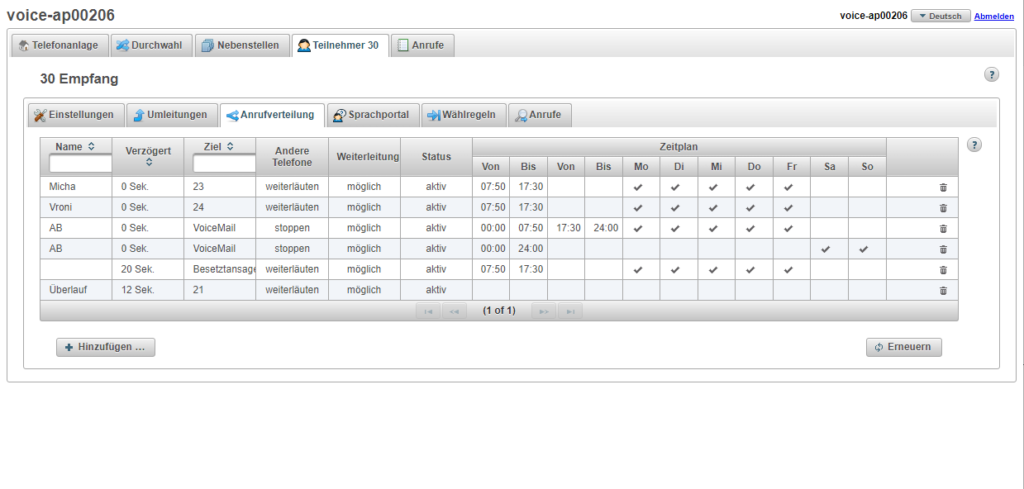Click help icon beside the schedule table
1024x489 pixels.
click(974, 145)
